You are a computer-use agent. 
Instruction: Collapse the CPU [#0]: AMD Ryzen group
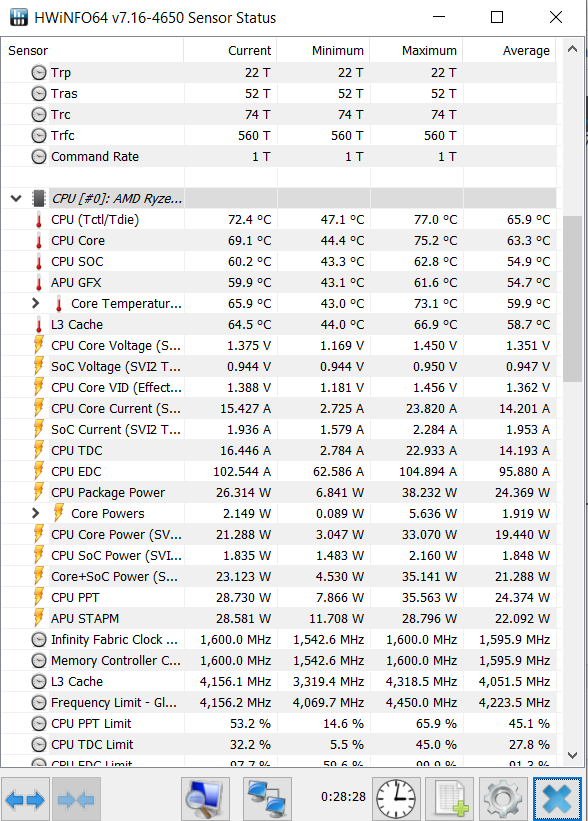[x=16, y=198]
